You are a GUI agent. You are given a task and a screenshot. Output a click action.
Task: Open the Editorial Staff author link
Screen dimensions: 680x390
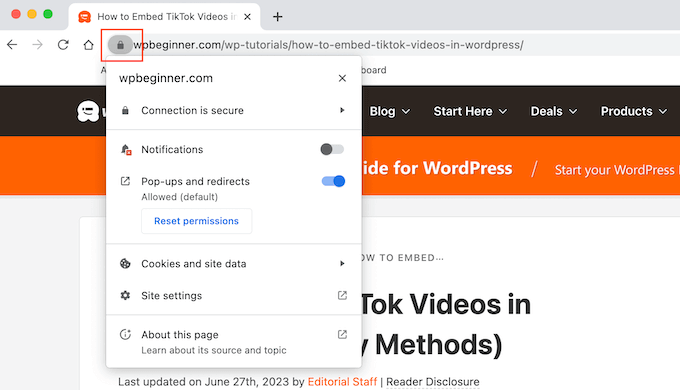(x=342, y=382)
